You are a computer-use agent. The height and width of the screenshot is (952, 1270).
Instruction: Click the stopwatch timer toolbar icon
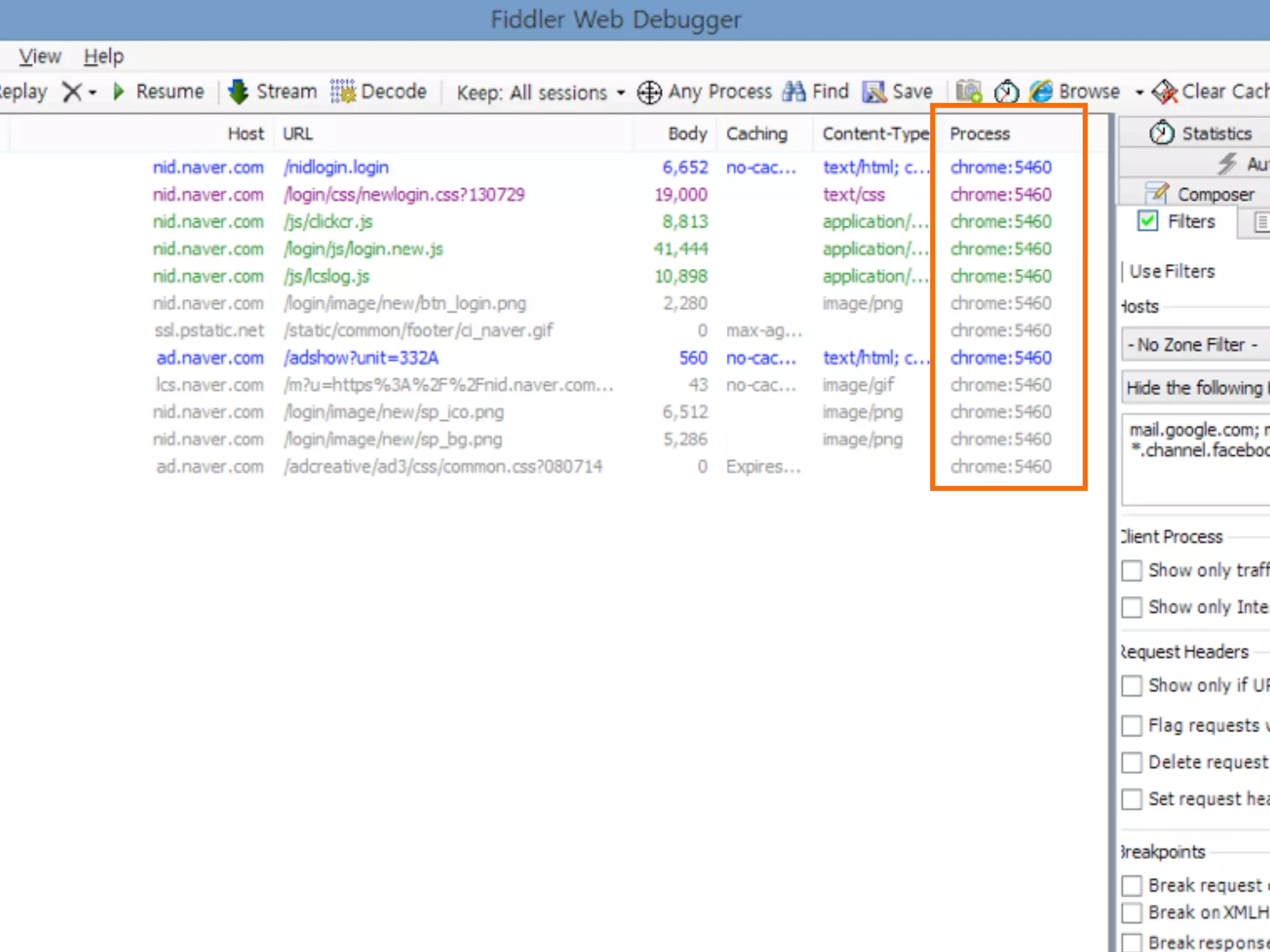[1006, 92]
